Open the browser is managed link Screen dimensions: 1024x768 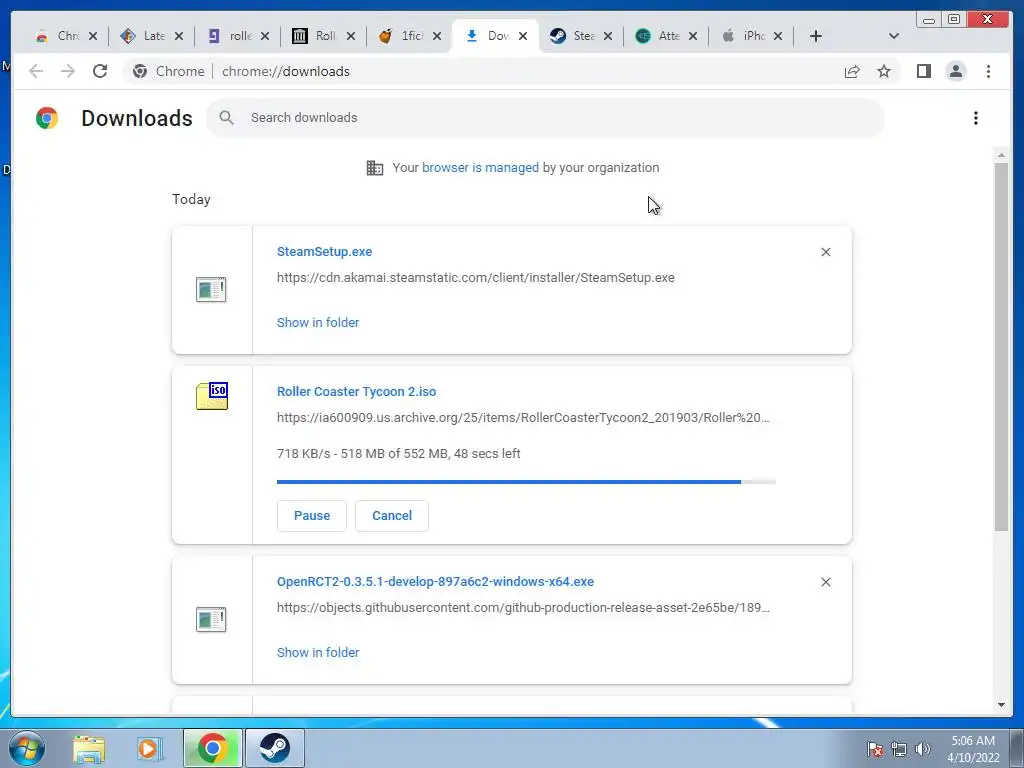coord(480,168)
